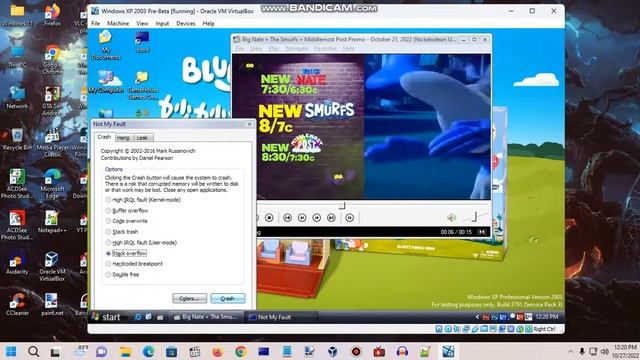Open My Computer icon in XP desktop
This screenshot has height=360, width=640.
[x=106, y=82]
